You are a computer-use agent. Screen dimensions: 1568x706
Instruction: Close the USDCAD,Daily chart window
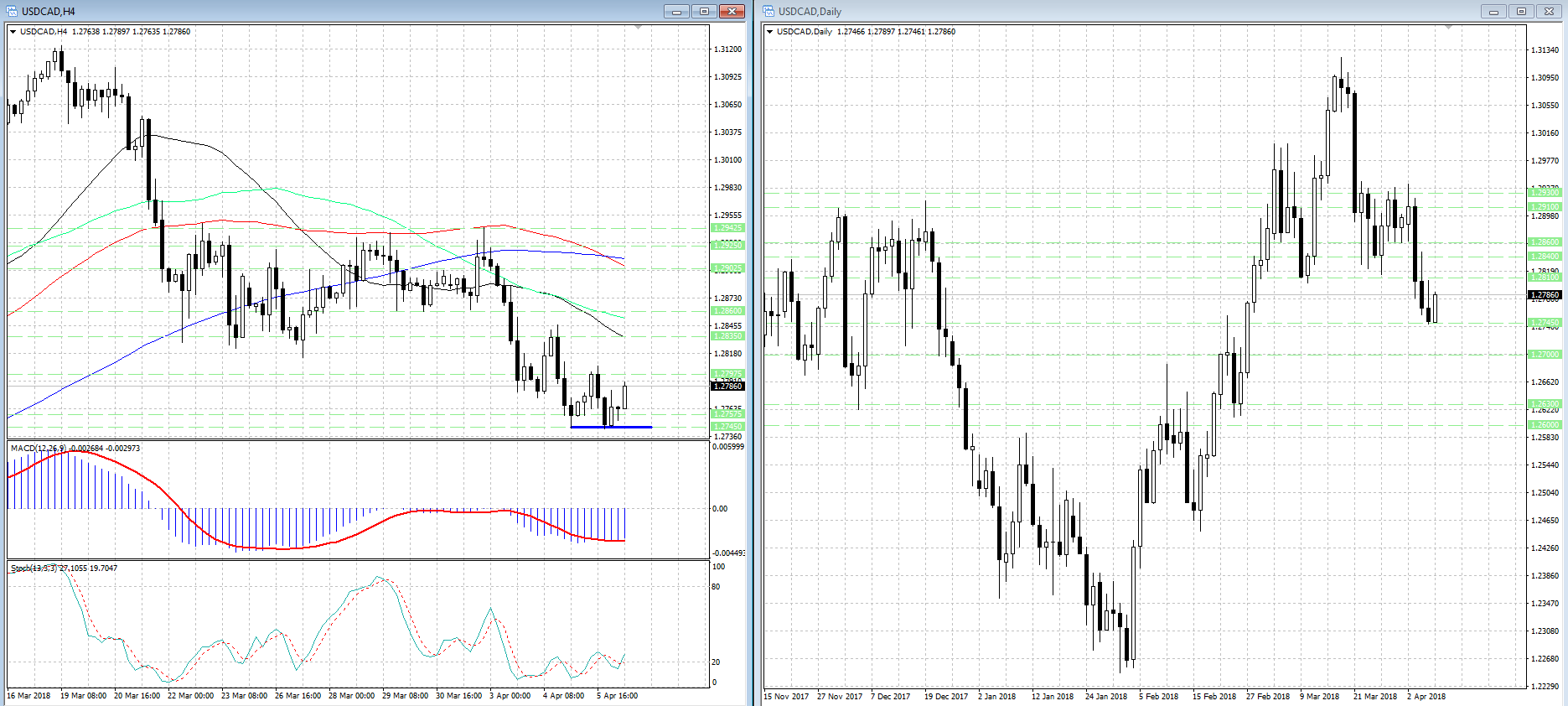[x=1549, y=11]
